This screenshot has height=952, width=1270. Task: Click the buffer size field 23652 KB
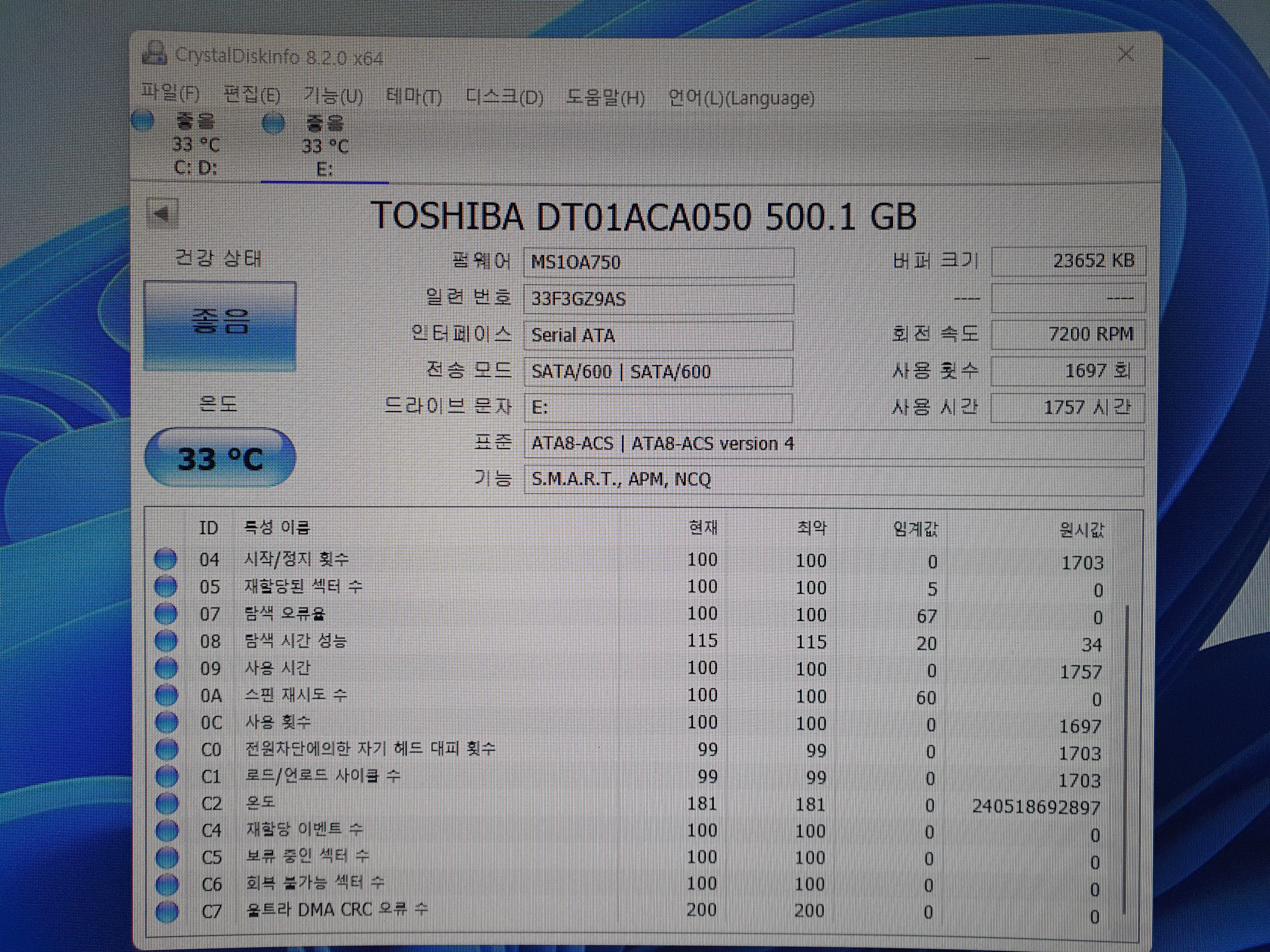(x=1068, y=261)
